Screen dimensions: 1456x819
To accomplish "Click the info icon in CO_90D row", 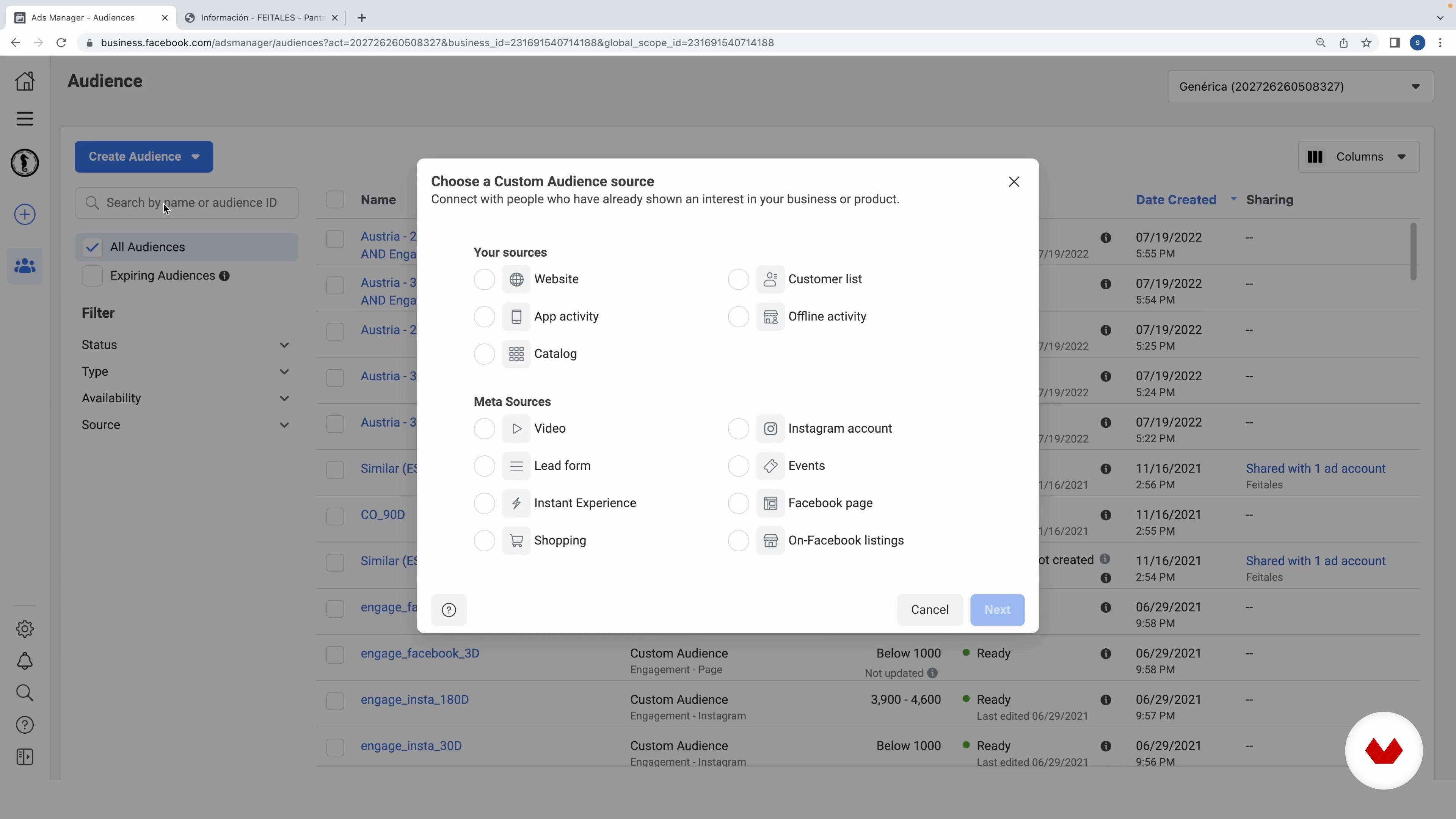I will [x=1106, y=515].
